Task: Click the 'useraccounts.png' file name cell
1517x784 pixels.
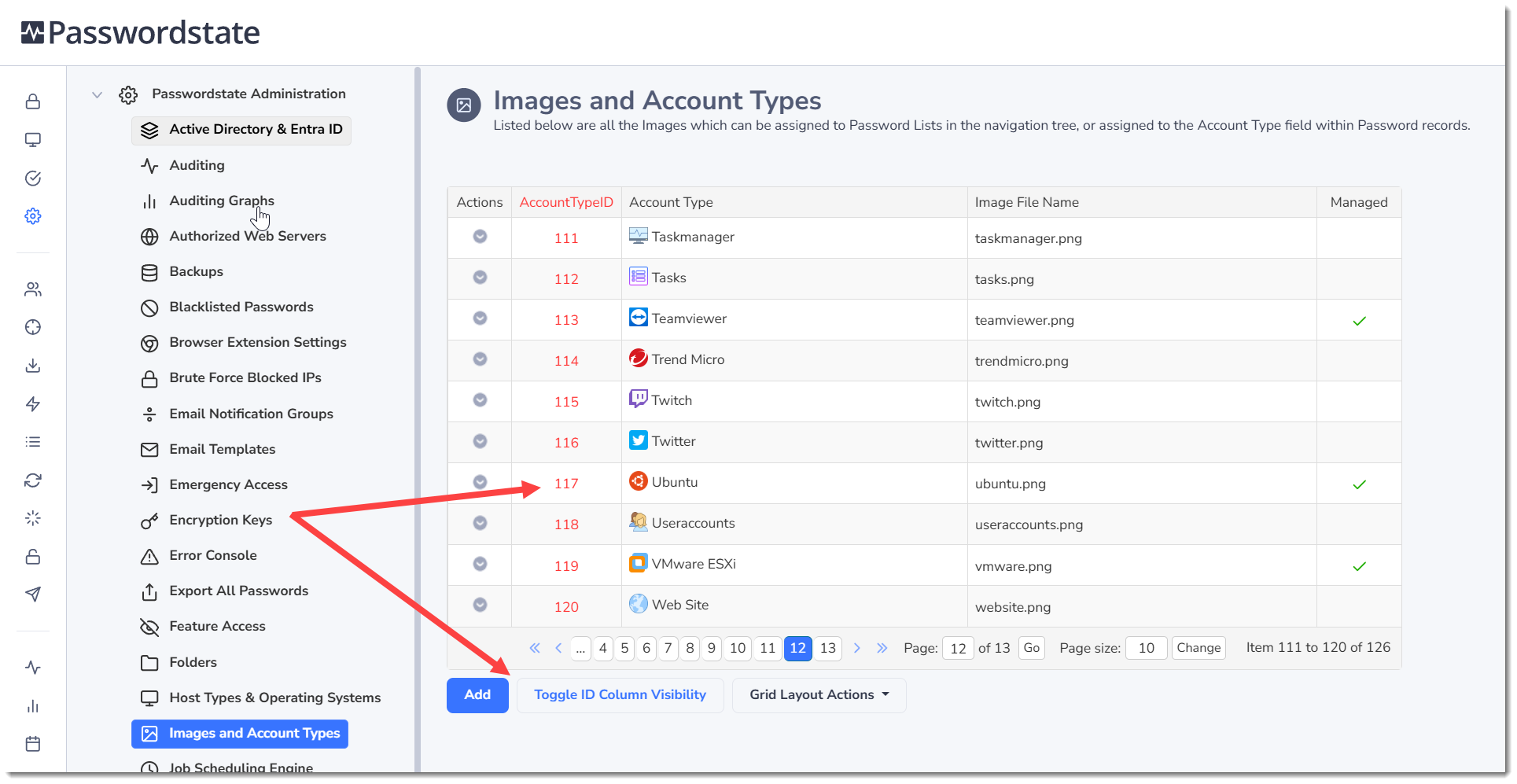Action: click(1029, 525)
